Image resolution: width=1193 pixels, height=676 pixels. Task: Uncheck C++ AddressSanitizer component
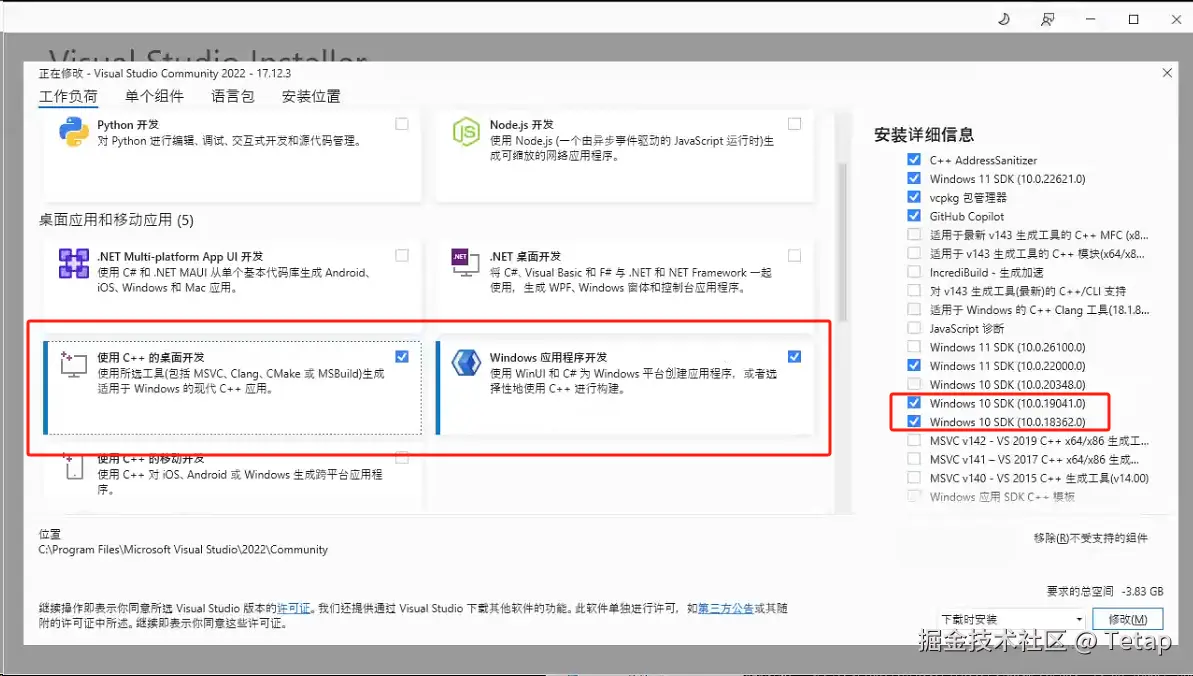(x=914, y=159)
